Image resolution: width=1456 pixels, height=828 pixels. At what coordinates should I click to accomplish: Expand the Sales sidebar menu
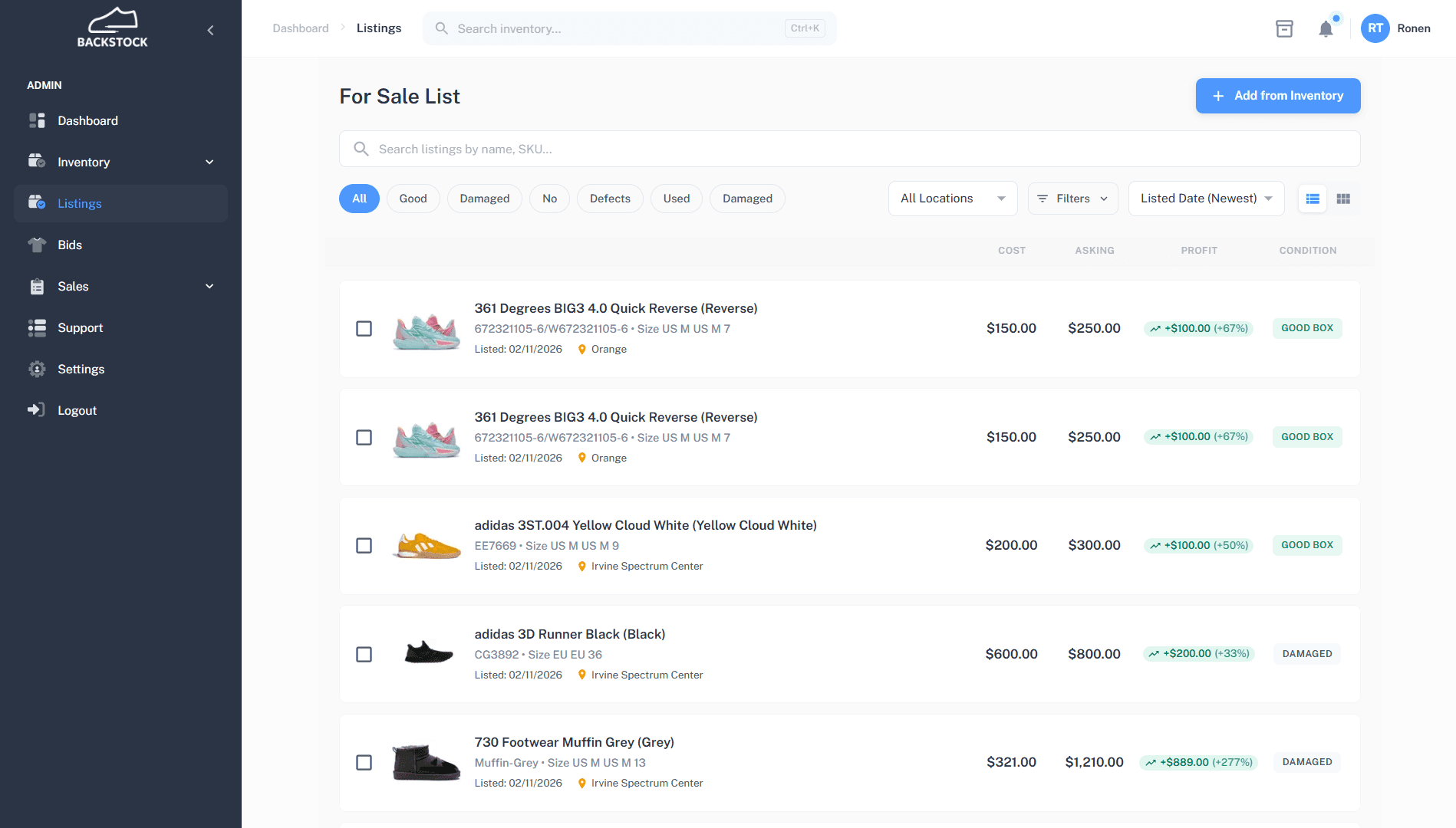click(208, 286)
